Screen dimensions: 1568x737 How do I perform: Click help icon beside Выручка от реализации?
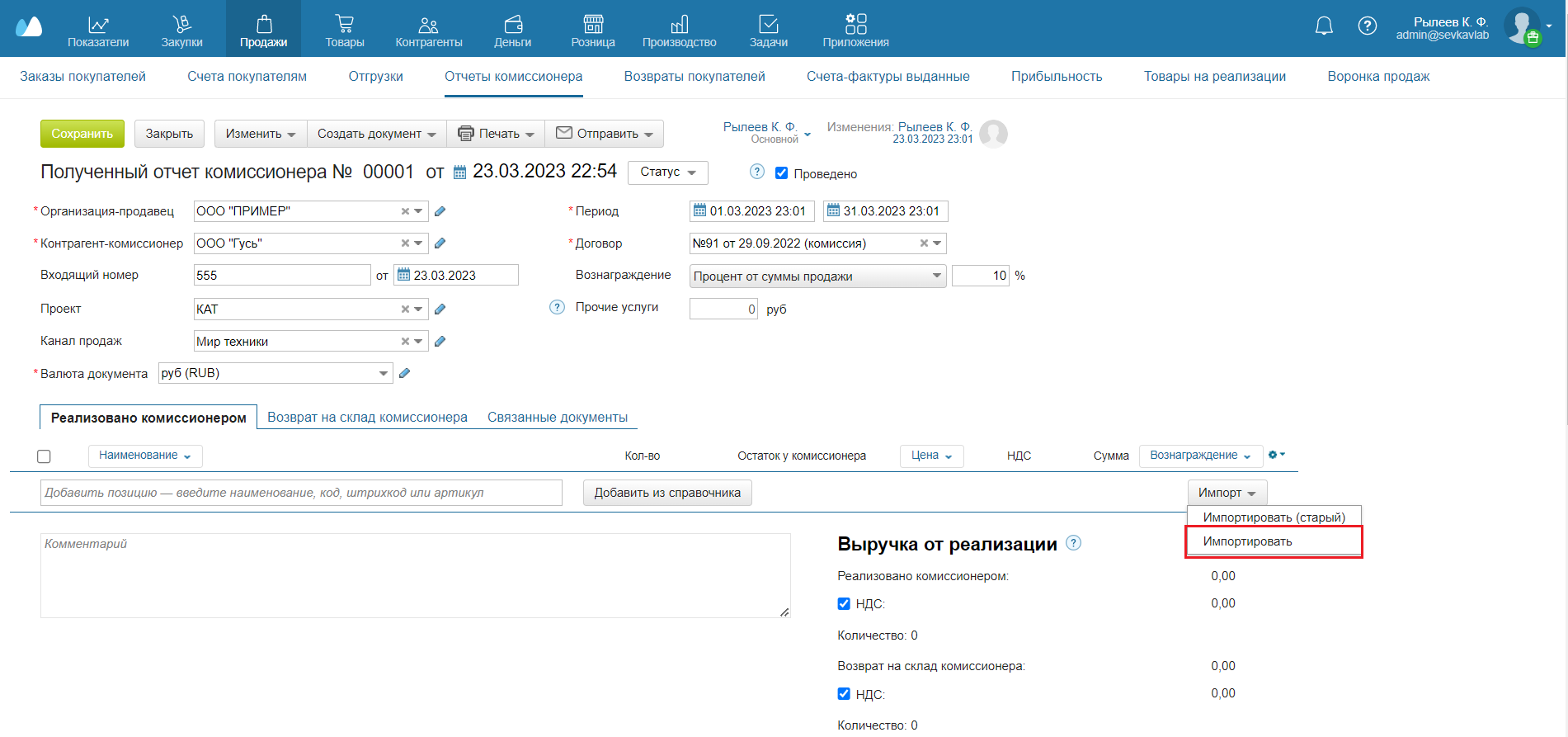[1073, 543]
